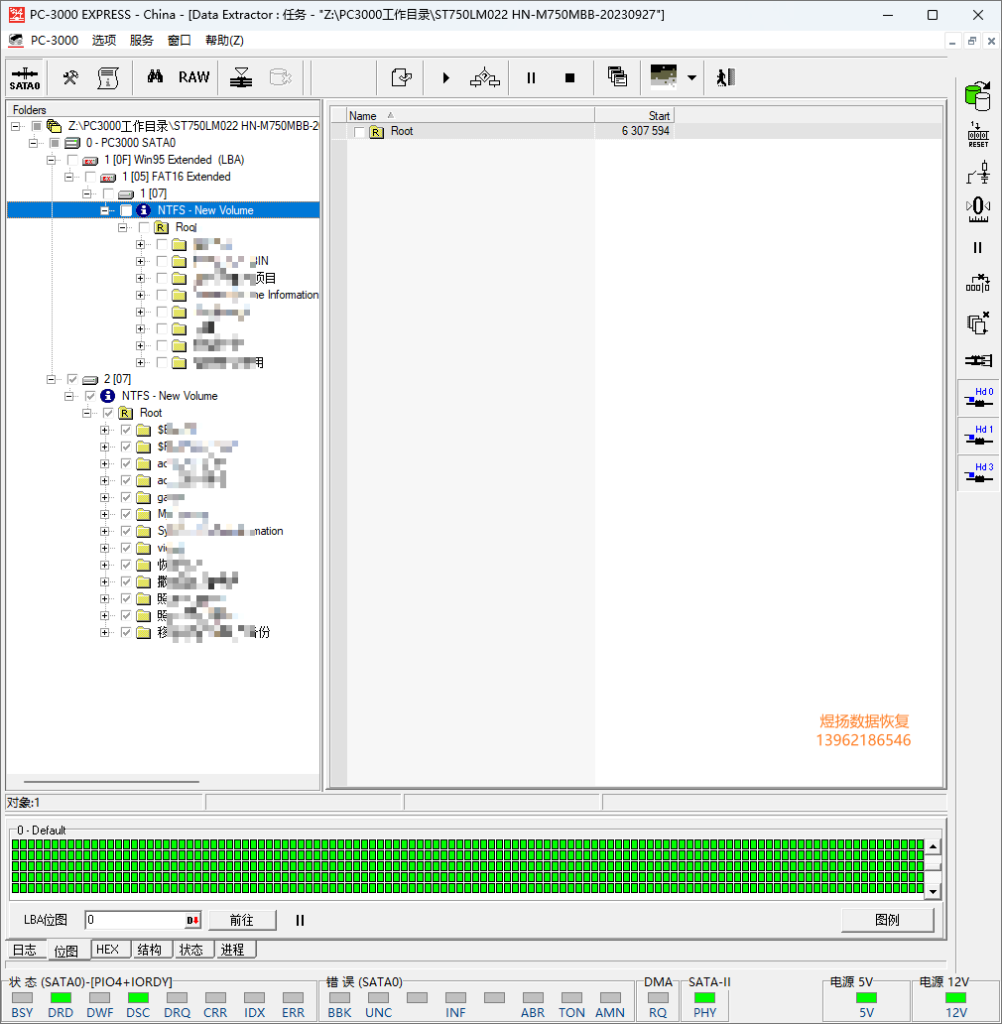Pause the task from the main toolbar

pyautogui.click(x=531, y=78)
